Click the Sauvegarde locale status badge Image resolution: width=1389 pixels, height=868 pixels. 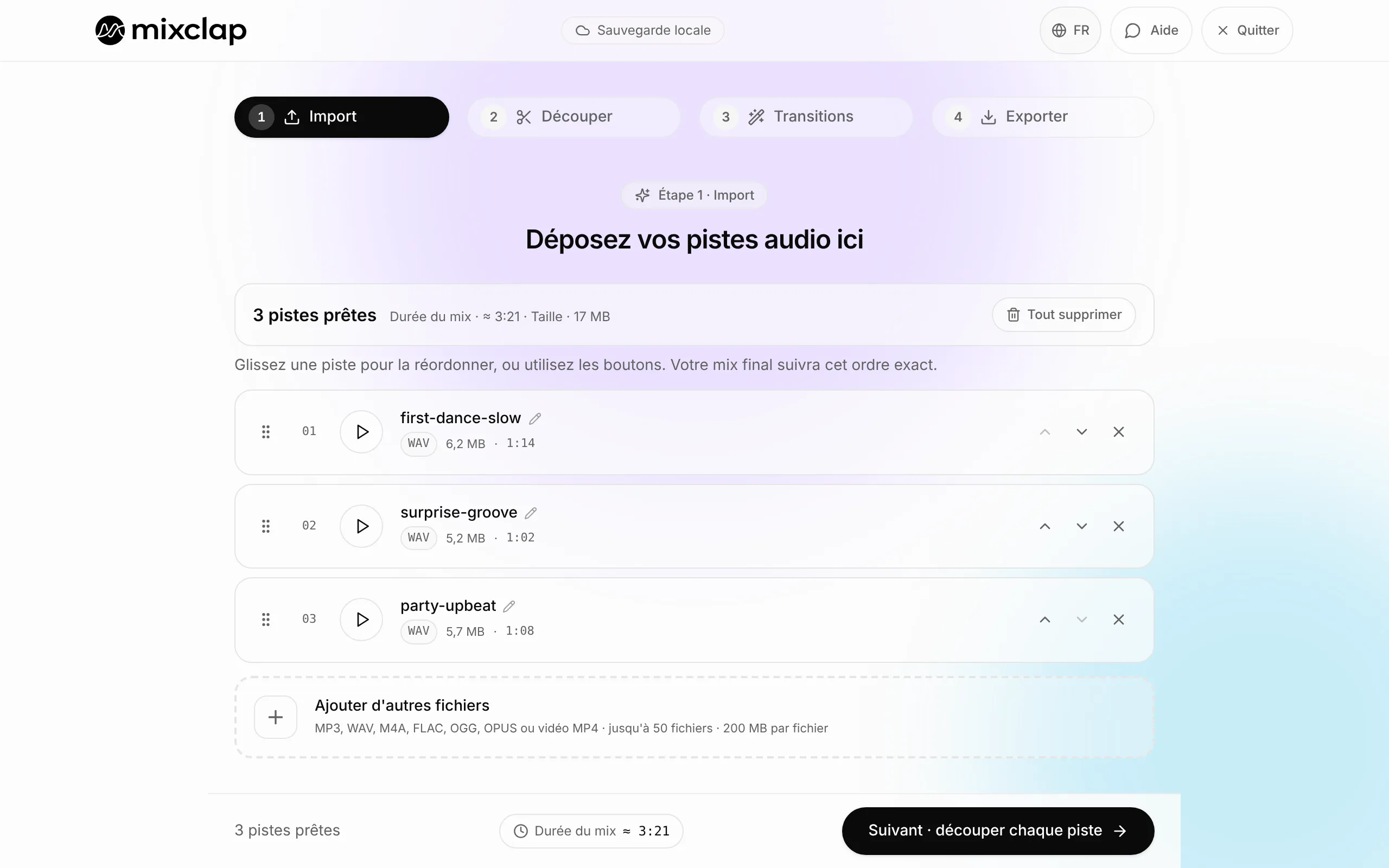643,30
